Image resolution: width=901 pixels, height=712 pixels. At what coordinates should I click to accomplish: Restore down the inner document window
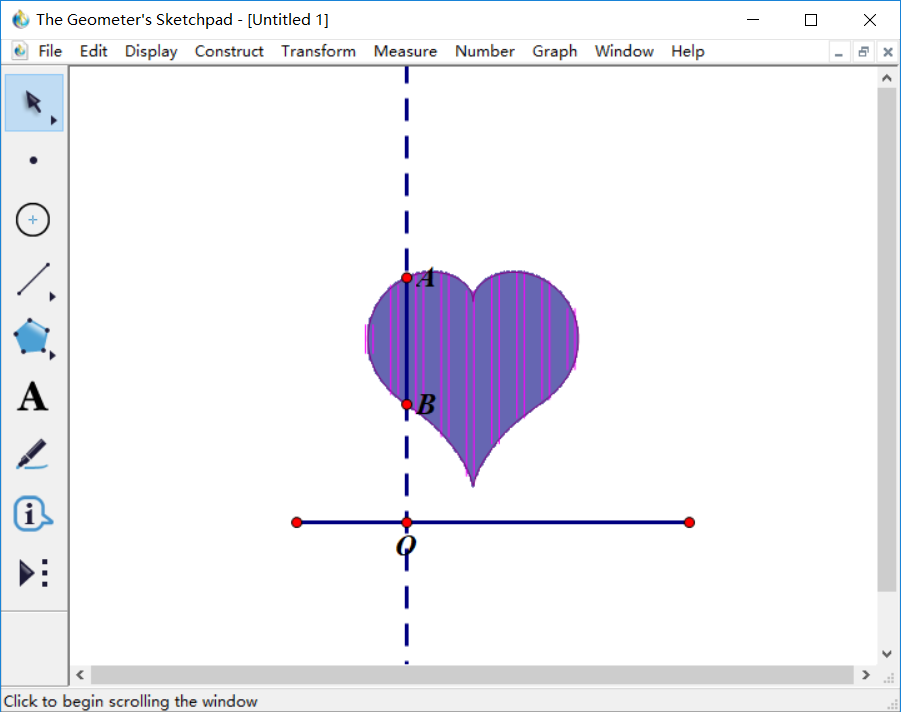pyautogui.click(x=863, y=51)
